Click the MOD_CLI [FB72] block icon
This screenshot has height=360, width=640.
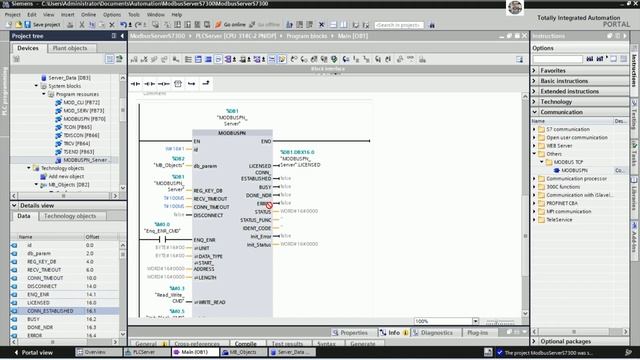58,102
